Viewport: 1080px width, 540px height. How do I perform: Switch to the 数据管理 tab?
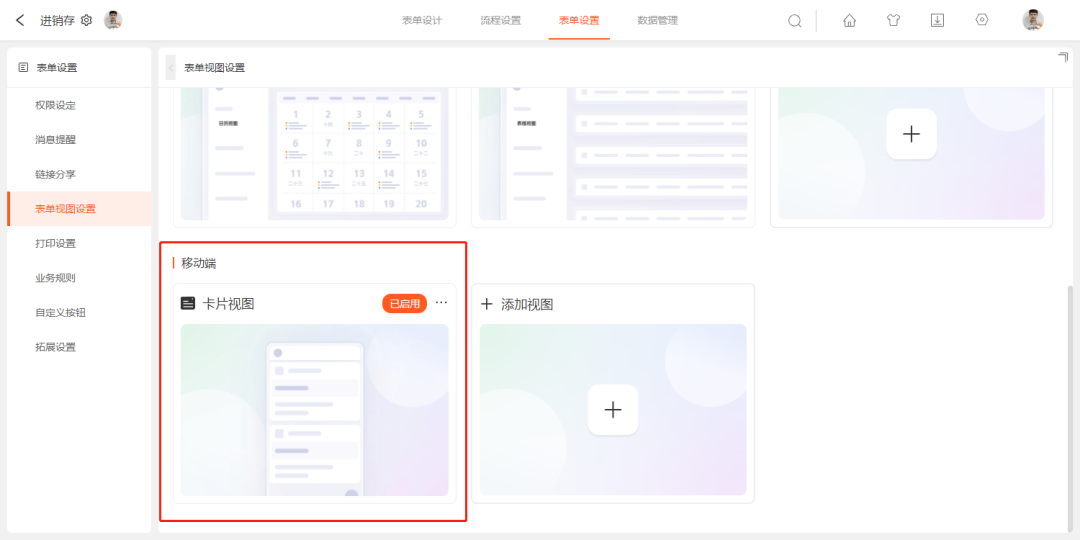point(658,21)
